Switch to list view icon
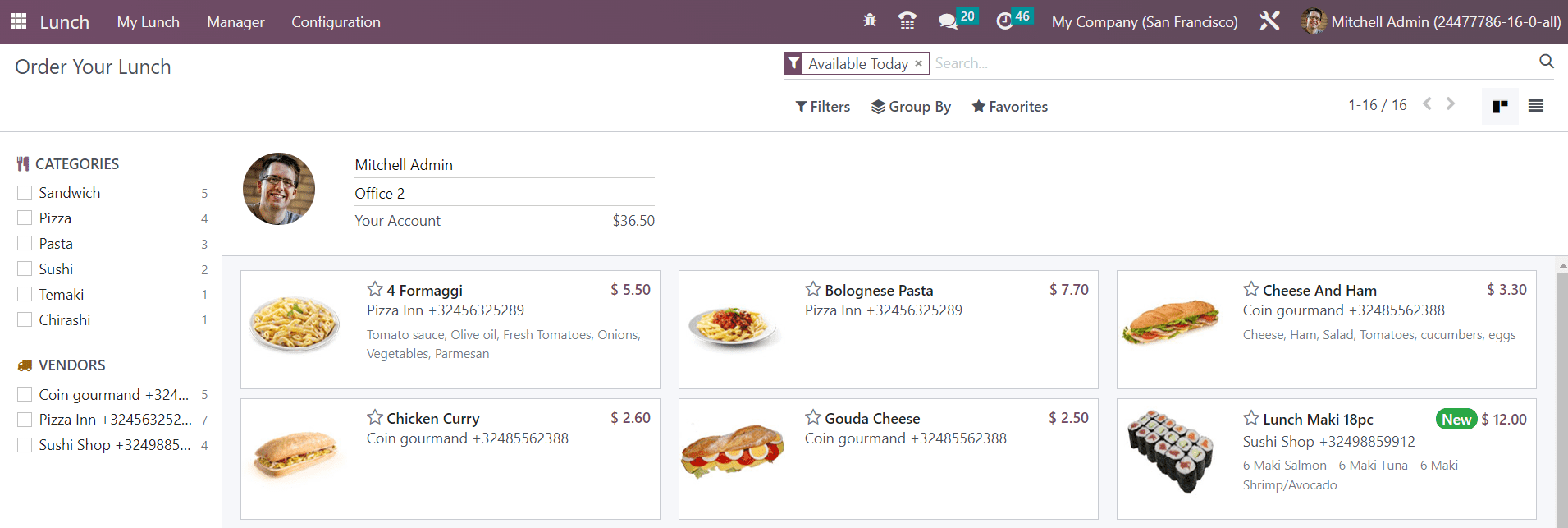Screen dimensions: 1568x528 click(1536, 106)
